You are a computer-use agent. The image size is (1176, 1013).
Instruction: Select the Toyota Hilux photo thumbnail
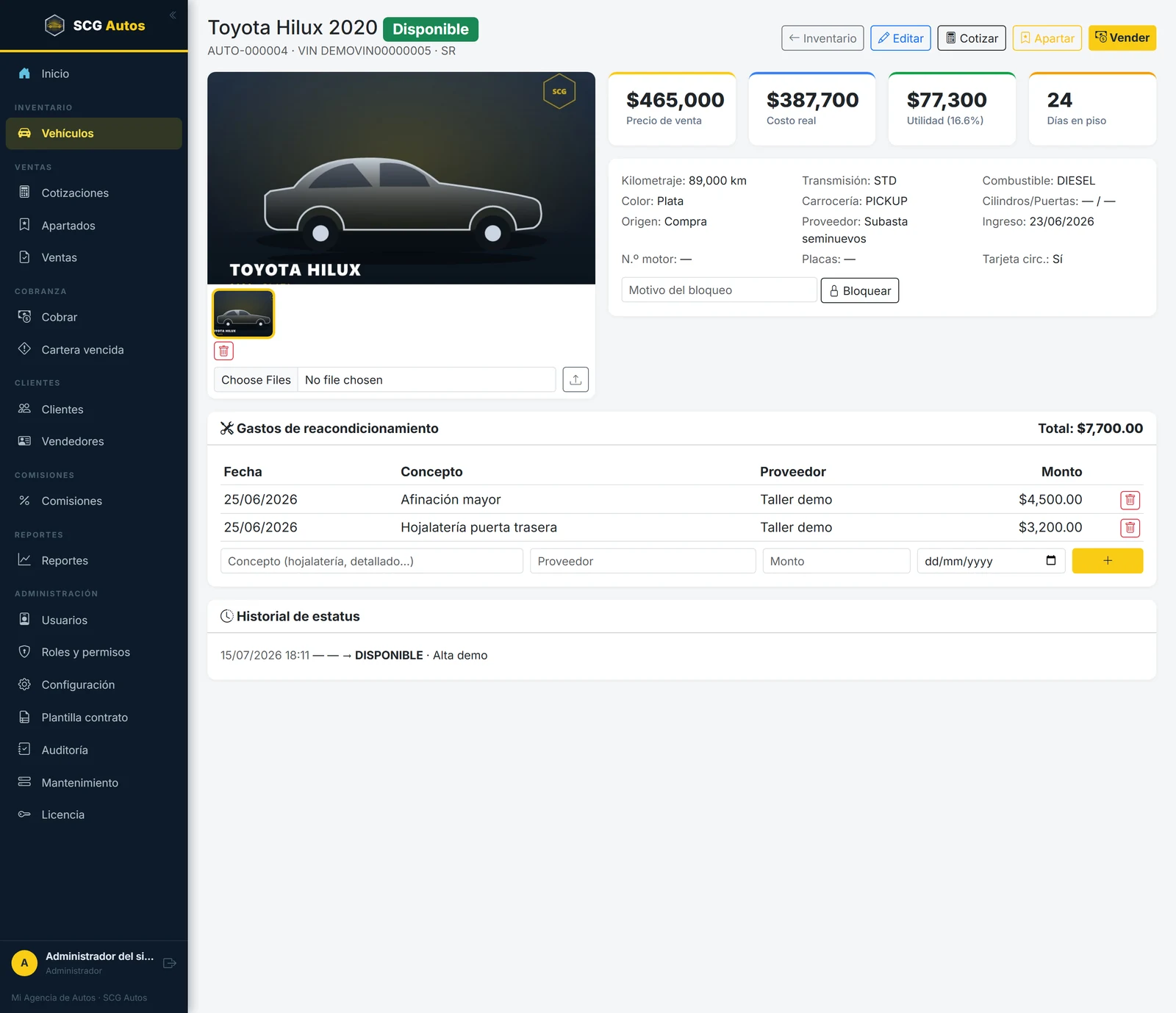(x=243, y=314)
